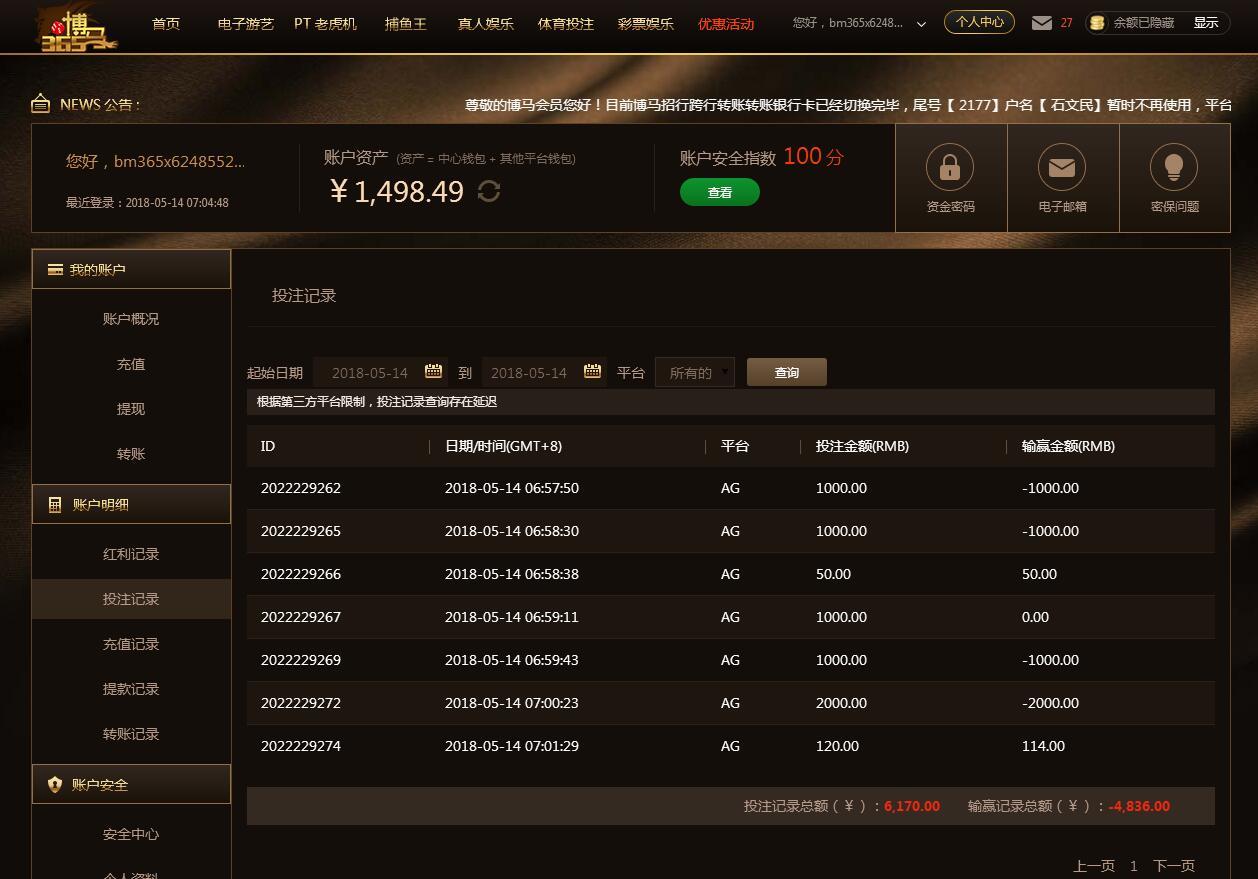The image size is (1258, 879).
Task: Select bet record ID 2022229267
Action: [301, 617]
